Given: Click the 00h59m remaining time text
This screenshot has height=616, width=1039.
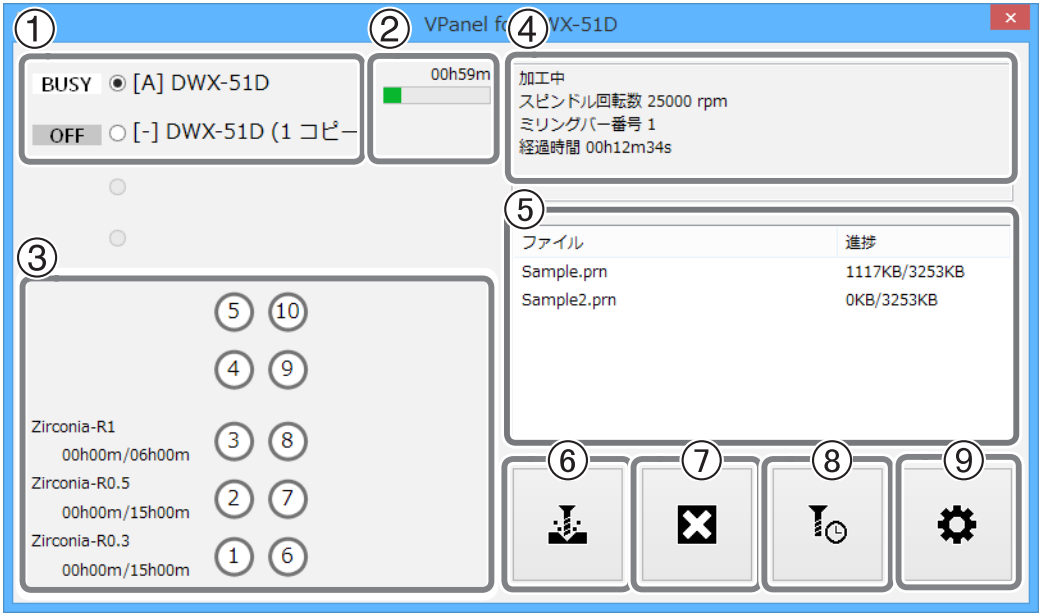Looking at the screenshot, I should coord(461,74).
